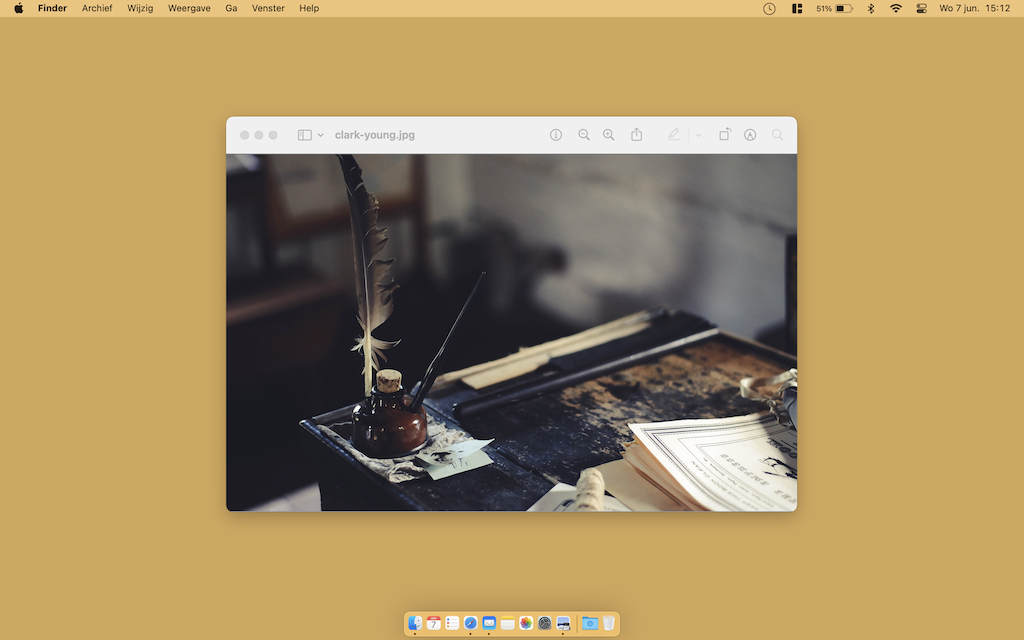Minimize the Preview window
Viewport: 1024px width, 640px height.
[259, 135]
